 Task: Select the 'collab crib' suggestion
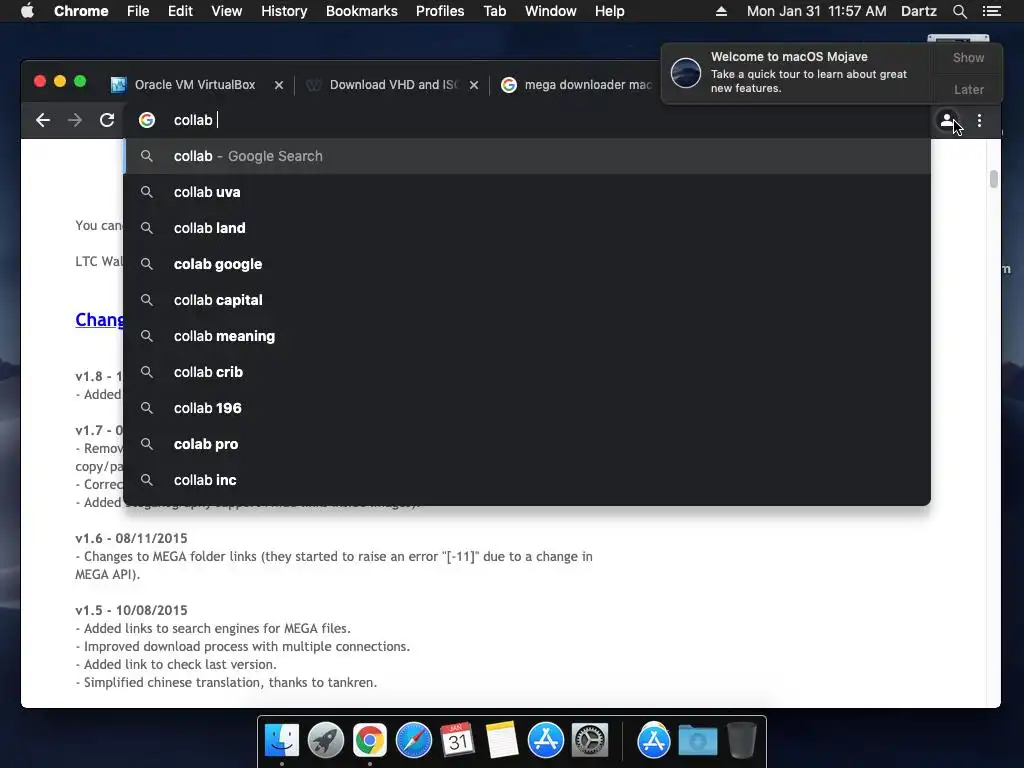click(527, 372)
